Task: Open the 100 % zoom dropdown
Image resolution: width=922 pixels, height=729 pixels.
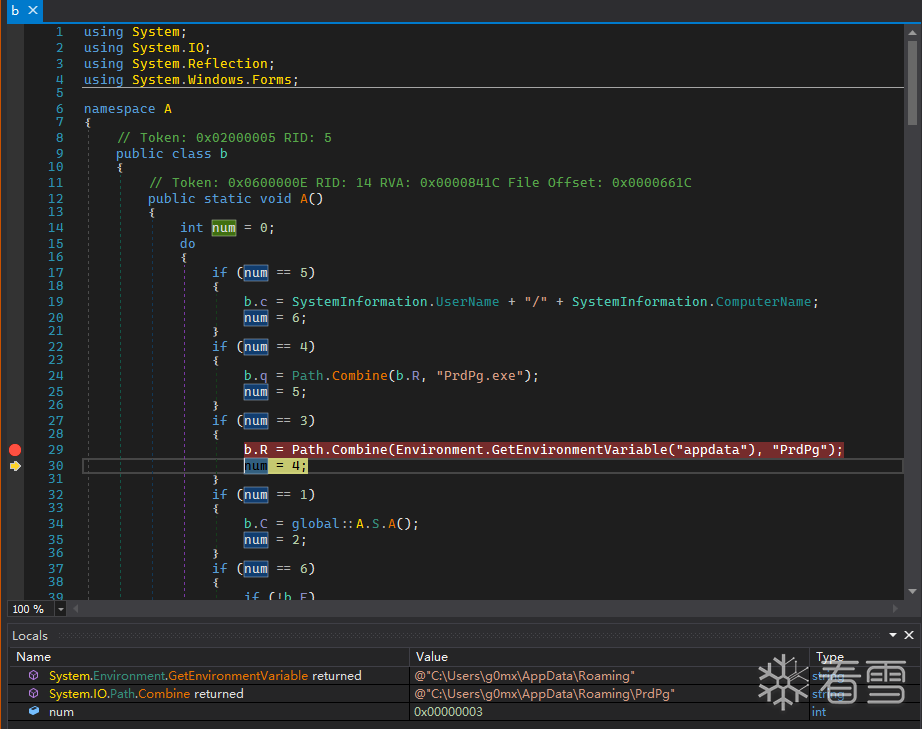Action: pos(61,609)
